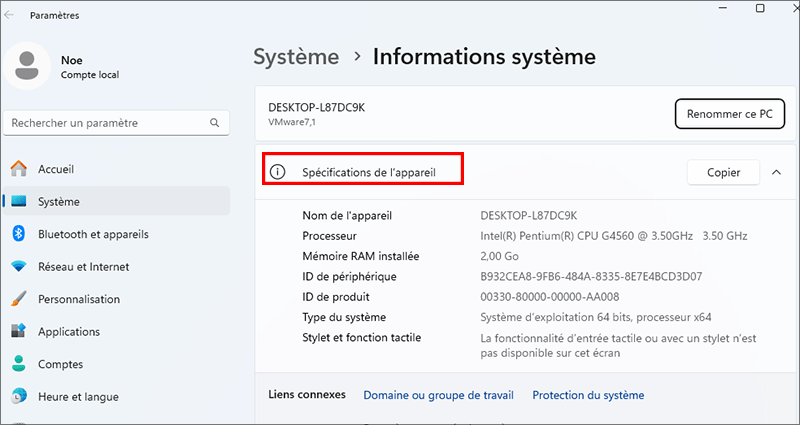Viewport: 800px width, 425px height.
Task: Click the Processeur label
Action: (330, 236)
